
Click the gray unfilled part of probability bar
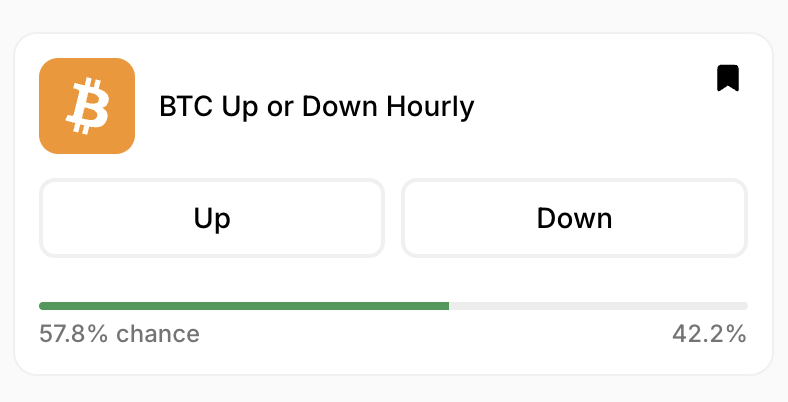[x=599, y=306]
